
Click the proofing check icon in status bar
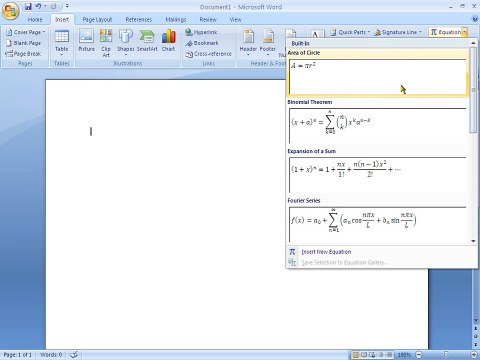click(x=74, y=355)
